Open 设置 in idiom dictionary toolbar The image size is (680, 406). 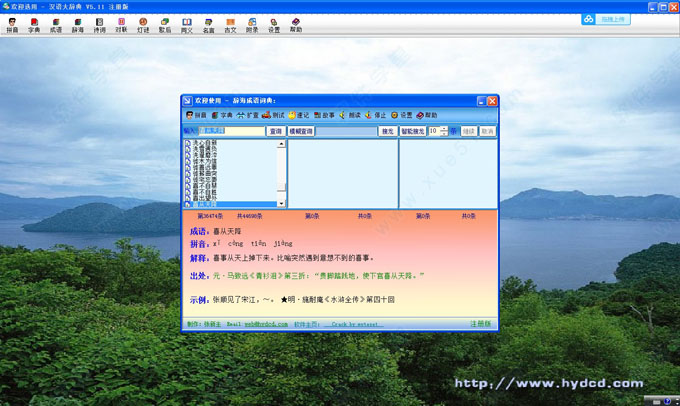point(402,115)
